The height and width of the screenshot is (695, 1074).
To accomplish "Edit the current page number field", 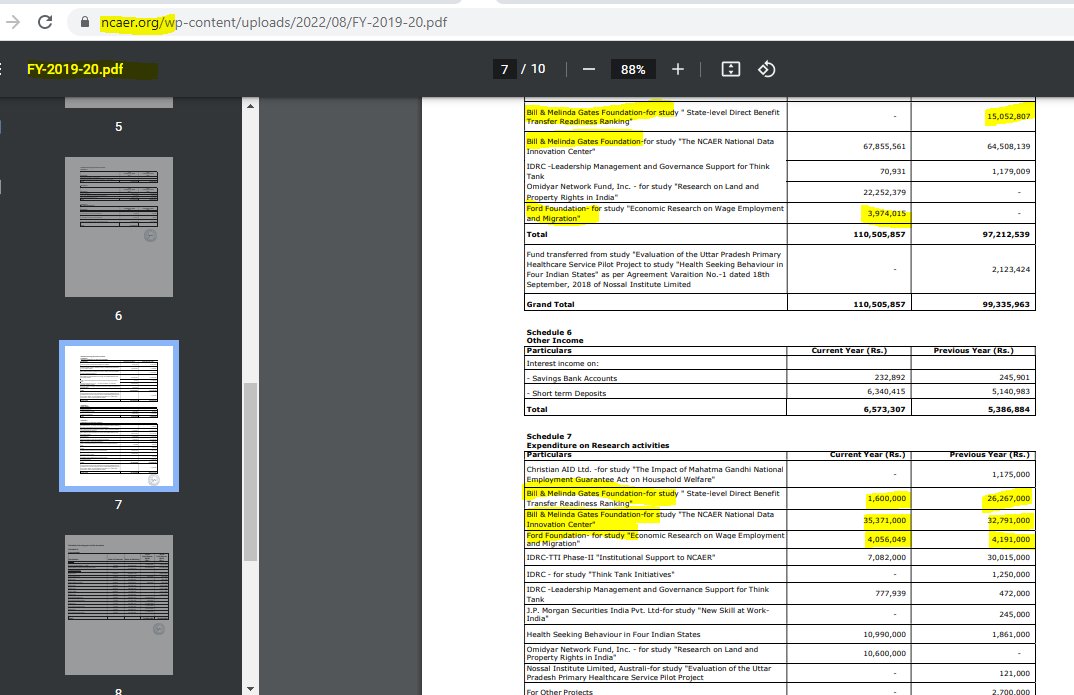I will tap(504, 69).
